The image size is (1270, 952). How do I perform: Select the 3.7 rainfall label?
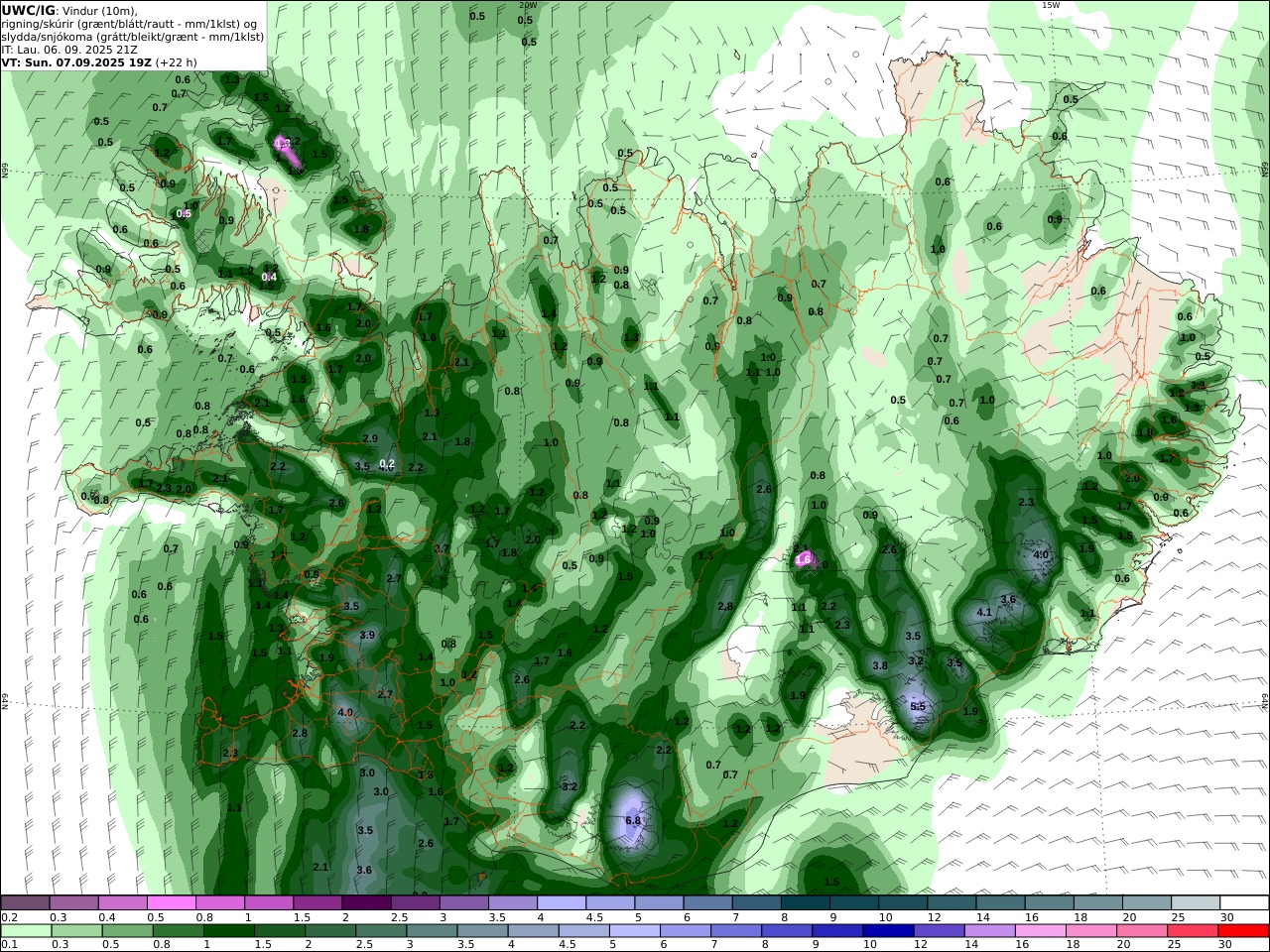coord(442,548)
